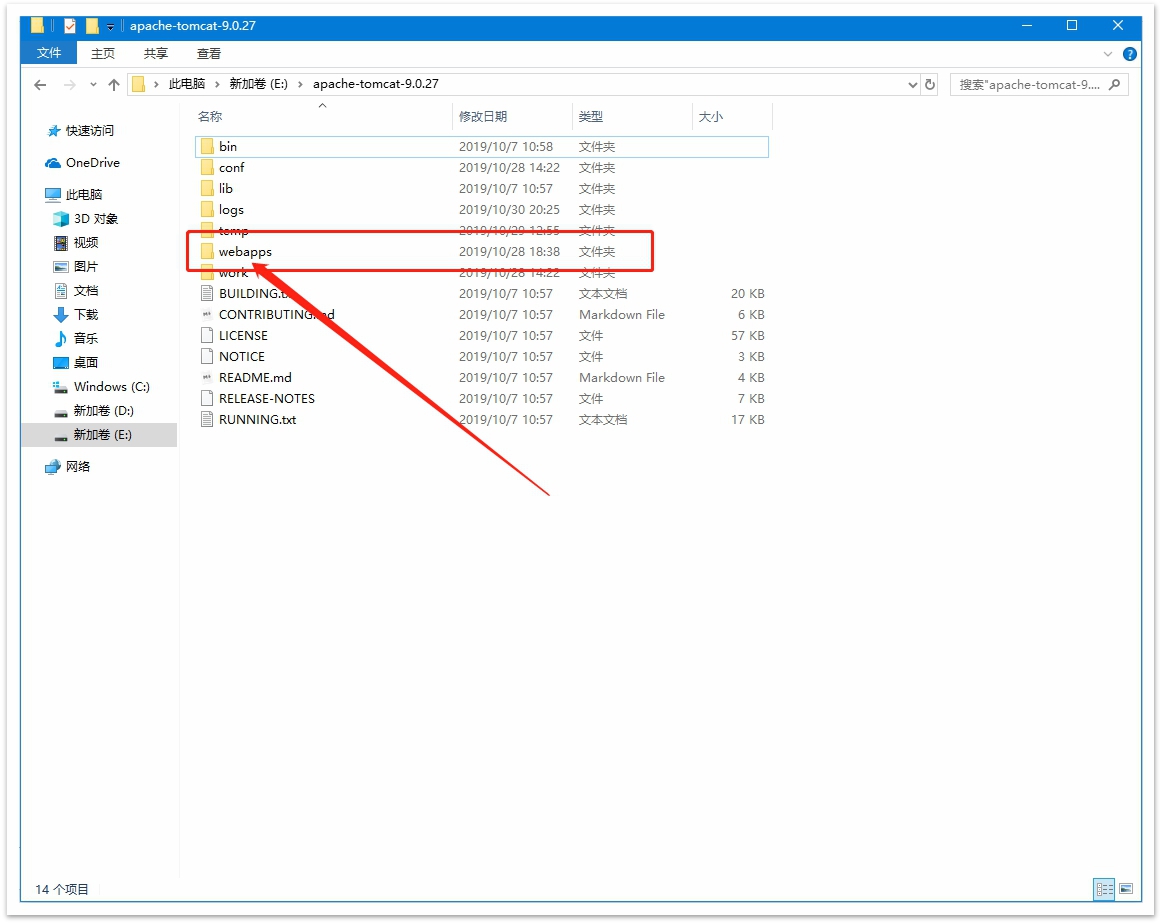Click the new folder icon in title bar
Viewport: 1161px width, 924px height.
pos(93,26)
